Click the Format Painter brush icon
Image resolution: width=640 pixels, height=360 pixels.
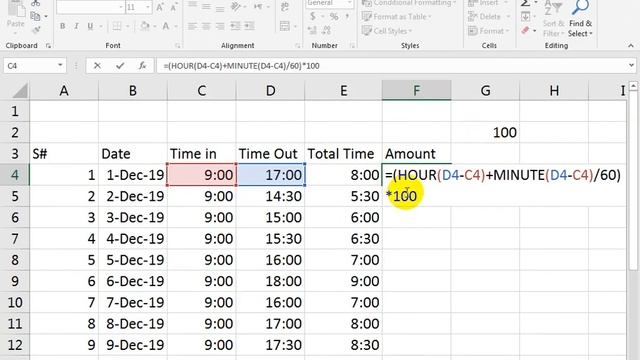[36, 30]
